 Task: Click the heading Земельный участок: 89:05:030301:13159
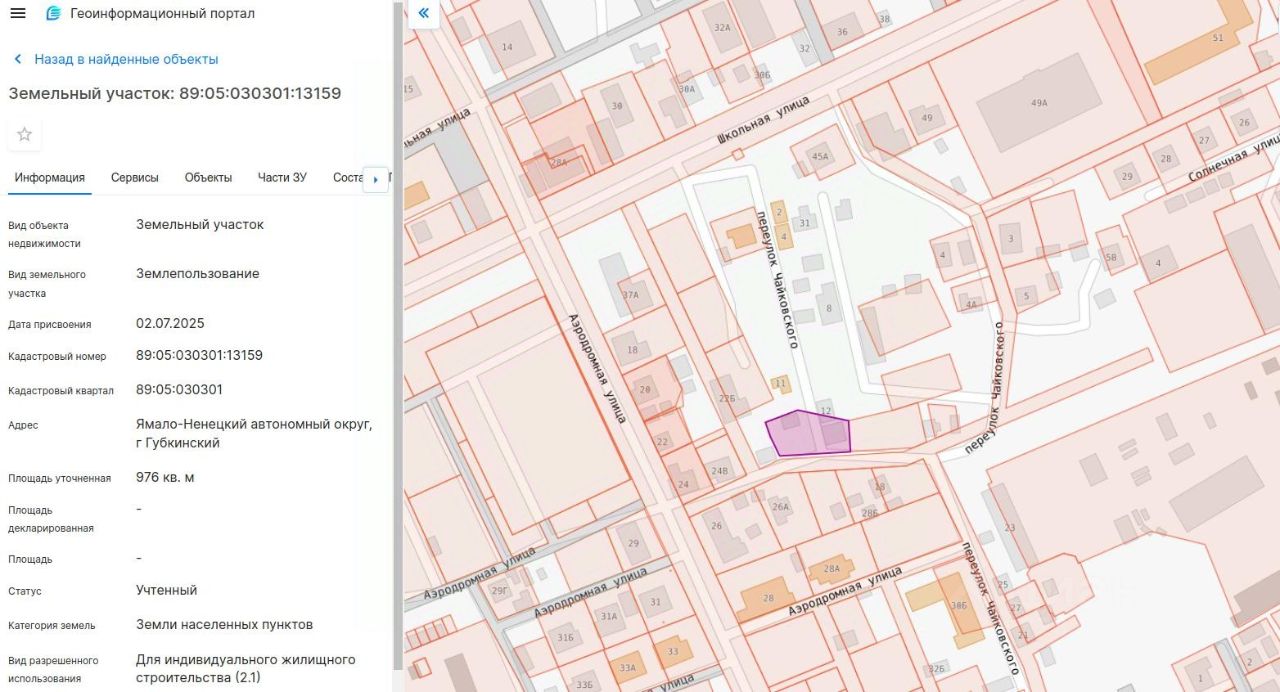(x=175, y=93)
